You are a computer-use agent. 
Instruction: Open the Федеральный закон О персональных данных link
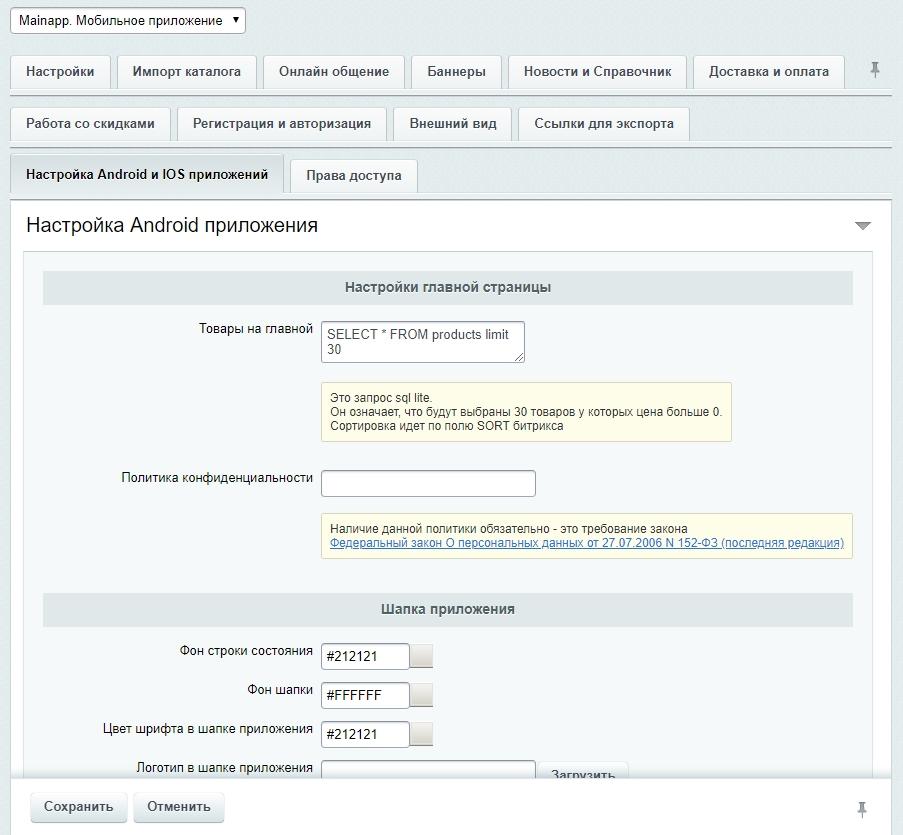[587, 542]
